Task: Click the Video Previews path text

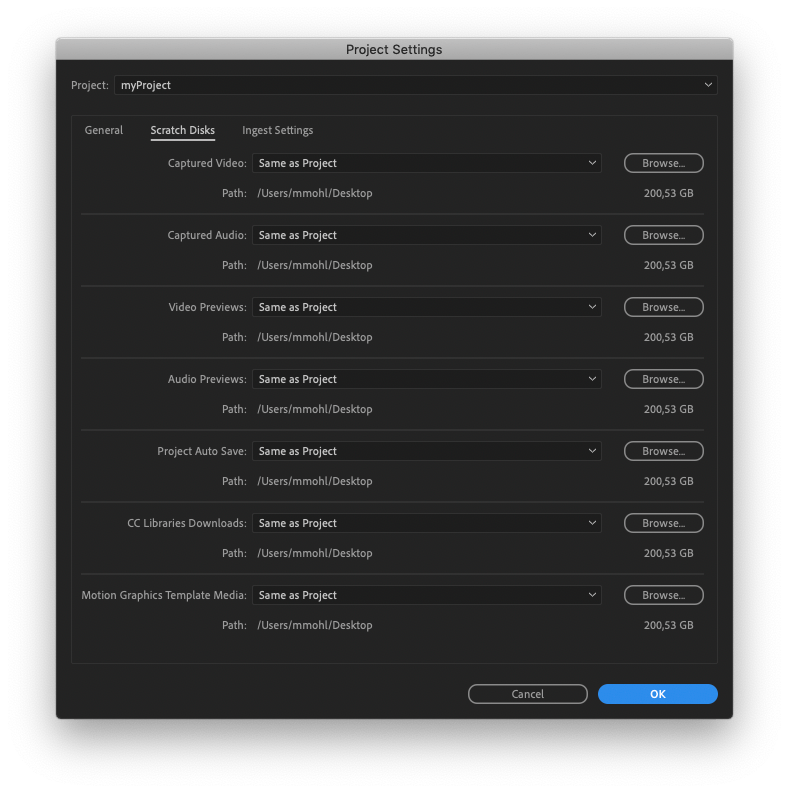Action: tap(315, 337)
